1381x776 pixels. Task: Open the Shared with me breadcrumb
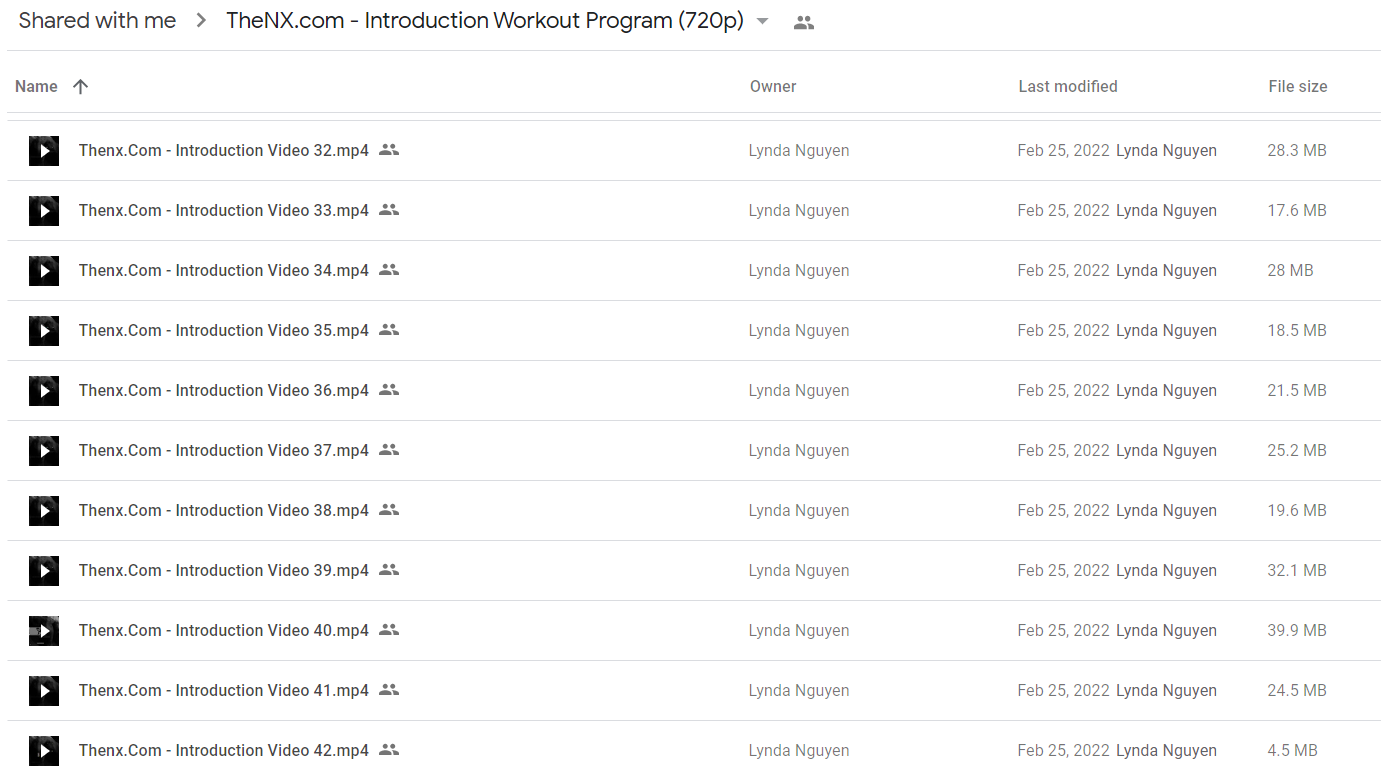tap(97, 21)
